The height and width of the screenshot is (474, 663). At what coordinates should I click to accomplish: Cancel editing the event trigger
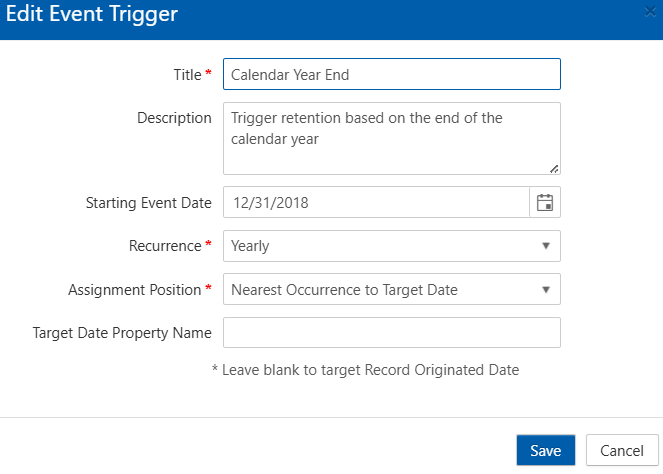point(621,451)
